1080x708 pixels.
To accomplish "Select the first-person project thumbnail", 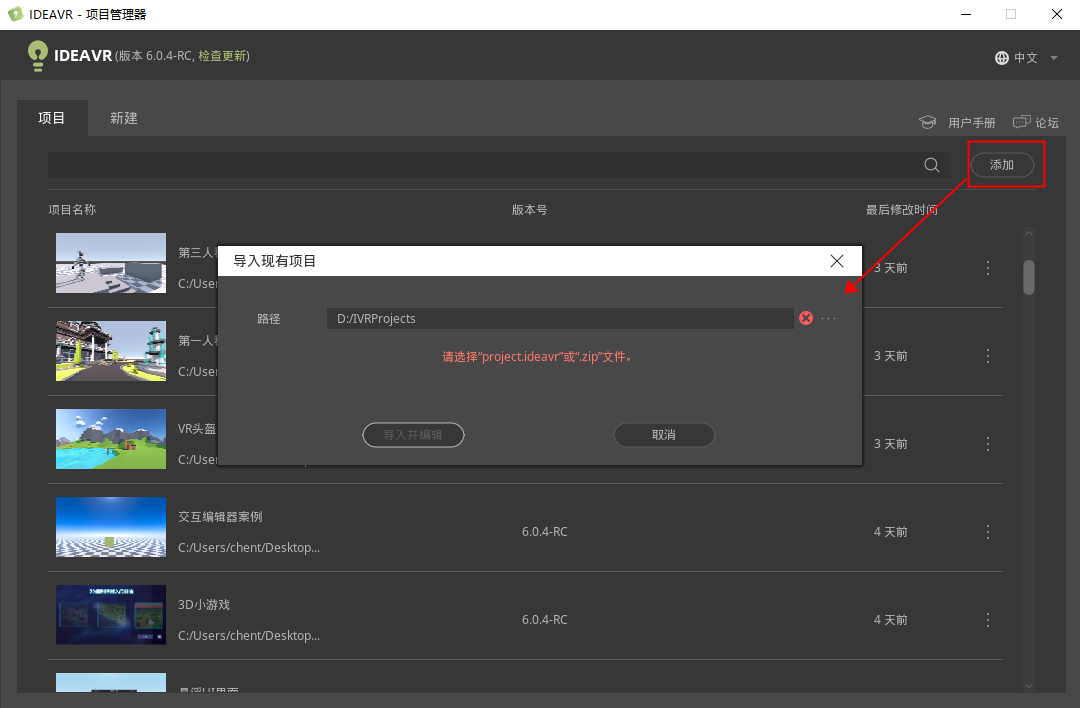I will click(111, 351).
